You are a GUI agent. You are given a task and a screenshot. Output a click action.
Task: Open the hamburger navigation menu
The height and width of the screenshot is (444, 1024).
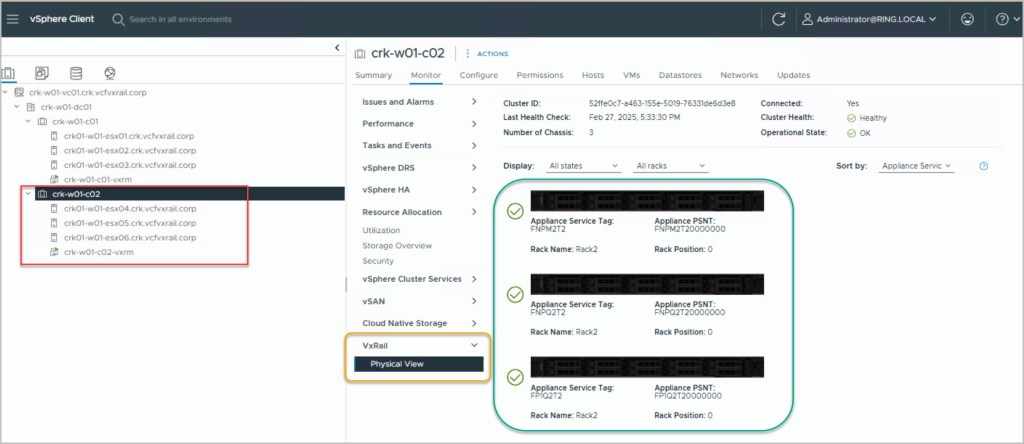click(13, 19)
